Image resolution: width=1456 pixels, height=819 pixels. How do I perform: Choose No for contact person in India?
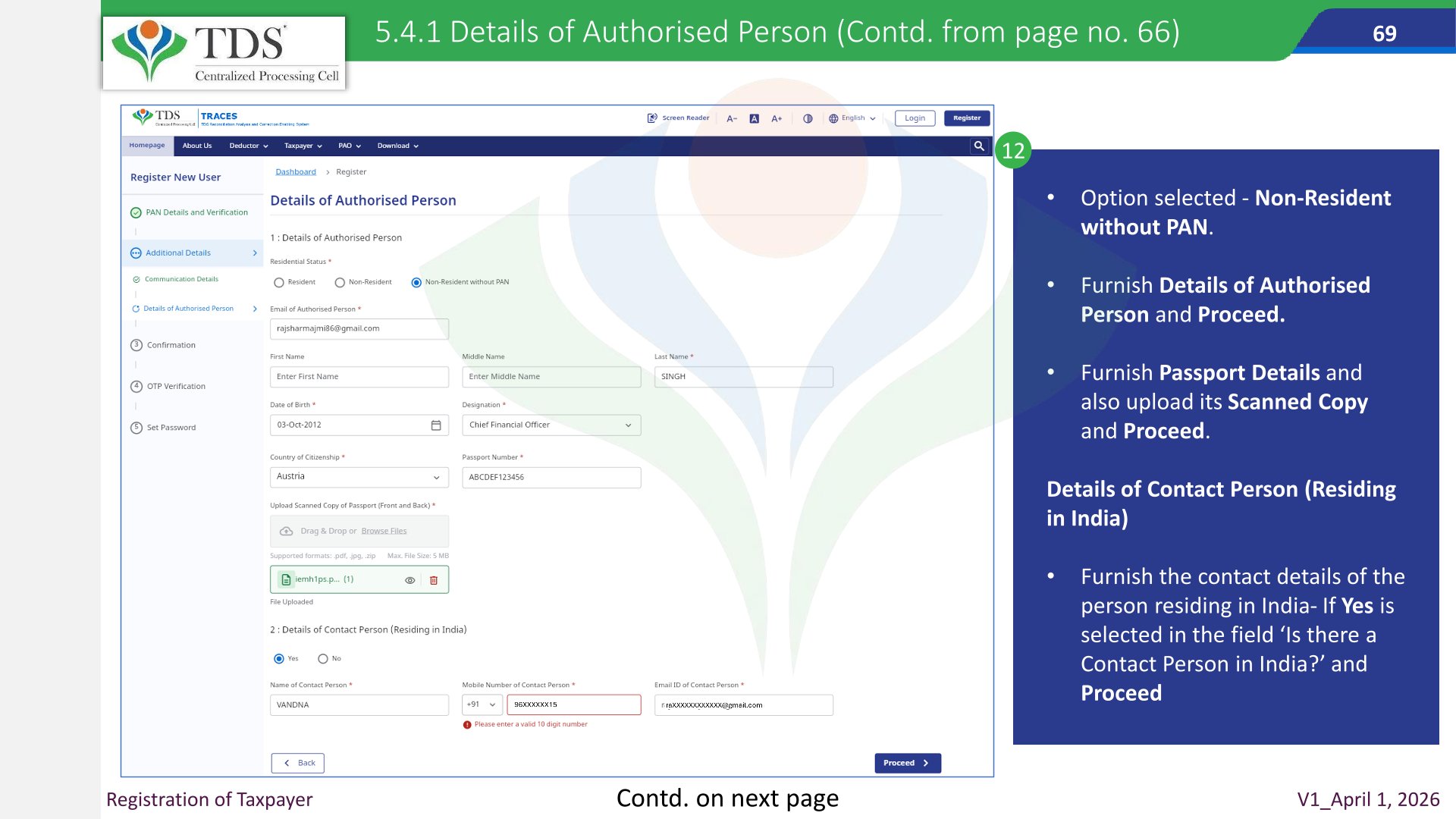point(323,659)
